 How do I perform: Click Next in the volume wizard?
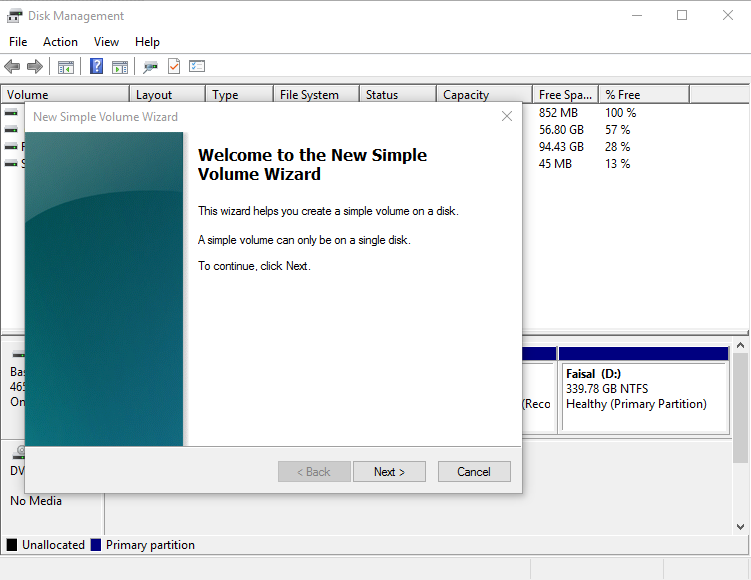(x=389, y=472)
